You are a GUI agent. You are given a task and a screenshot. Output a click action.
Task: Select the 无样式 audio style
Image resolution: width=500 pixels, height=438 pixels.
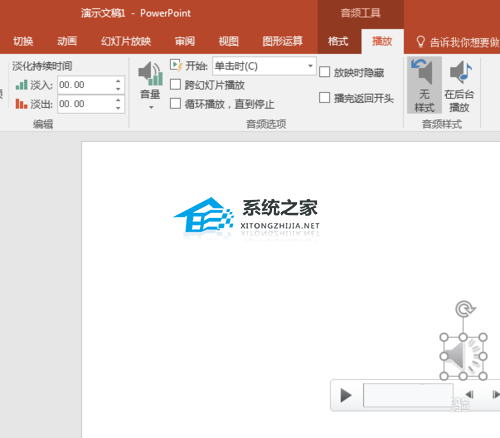pyautogui.click(x=424, y=85)
